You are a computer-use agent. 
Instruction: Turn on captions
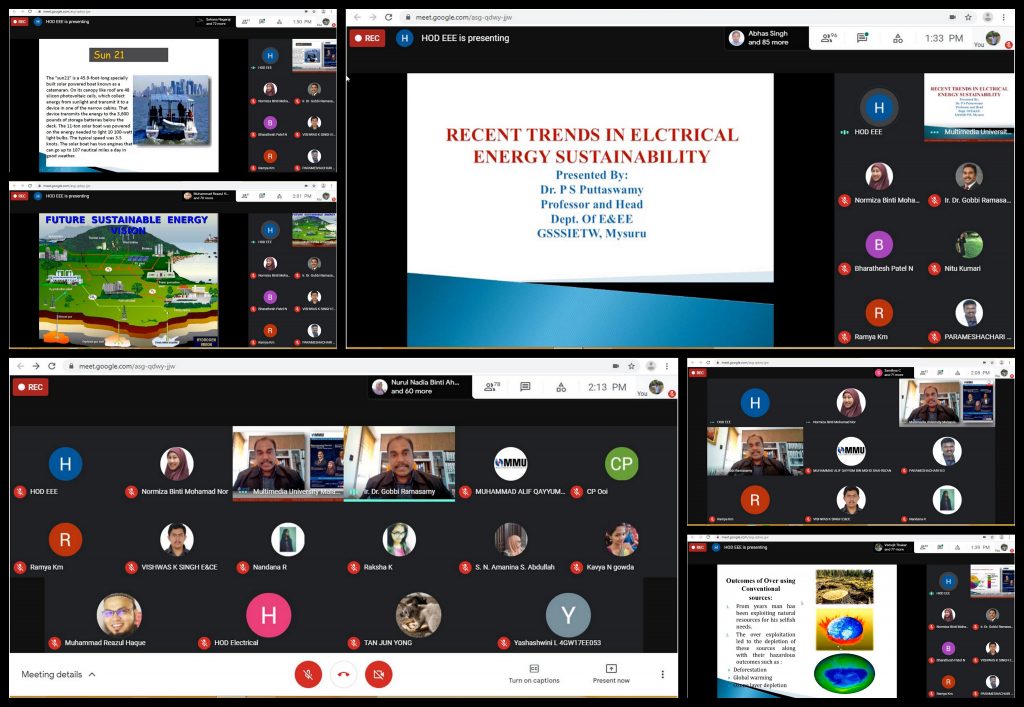click(x=533, y=673)
